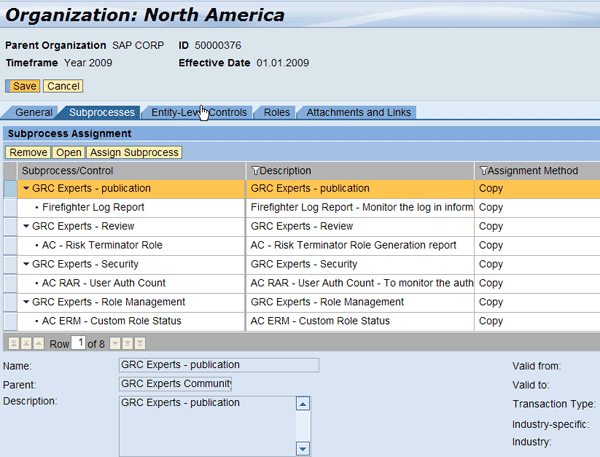Click description 'AC - Risk Terminator Role Generation report'
This screenshot has height=457, width=600.
pyautogui.click(x=353, y=245)
